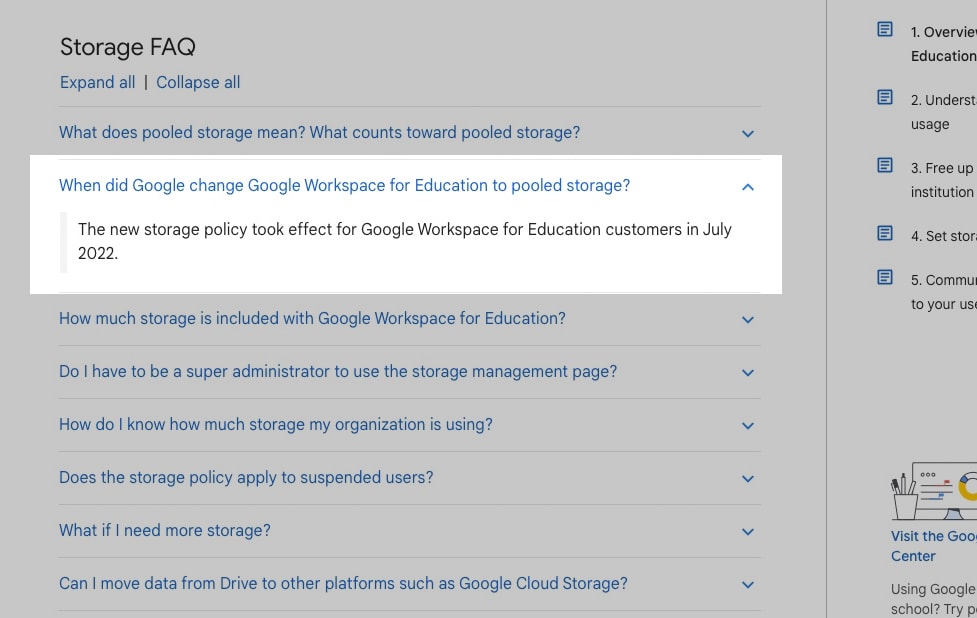Click document icon next to '2. Understand' item
Image resolution: width=977 pixels, height=618 pixels.
(885, 97)
